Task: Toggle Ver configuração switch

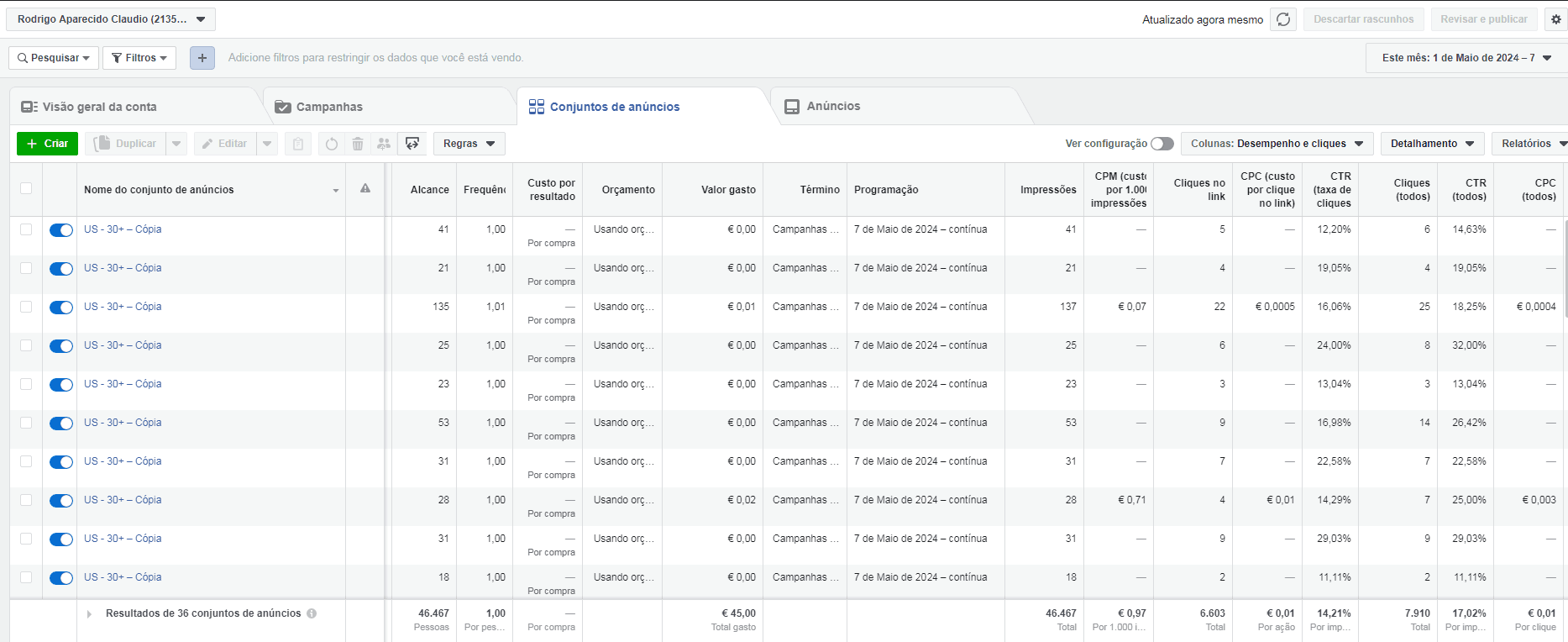Action: click(x=1162, y=144)
